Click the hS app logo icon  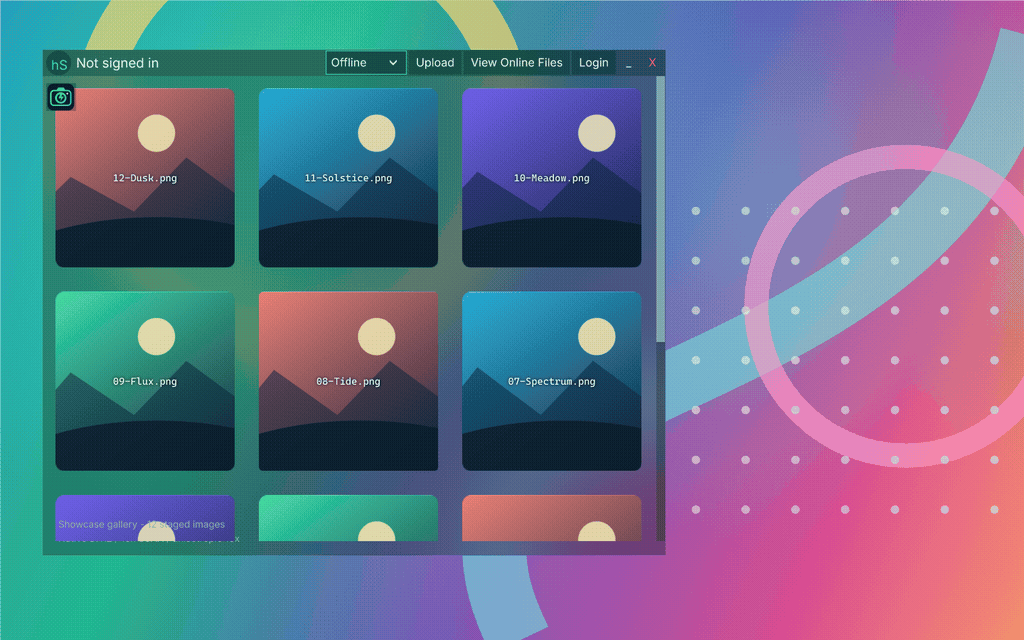tap(59, 63)
